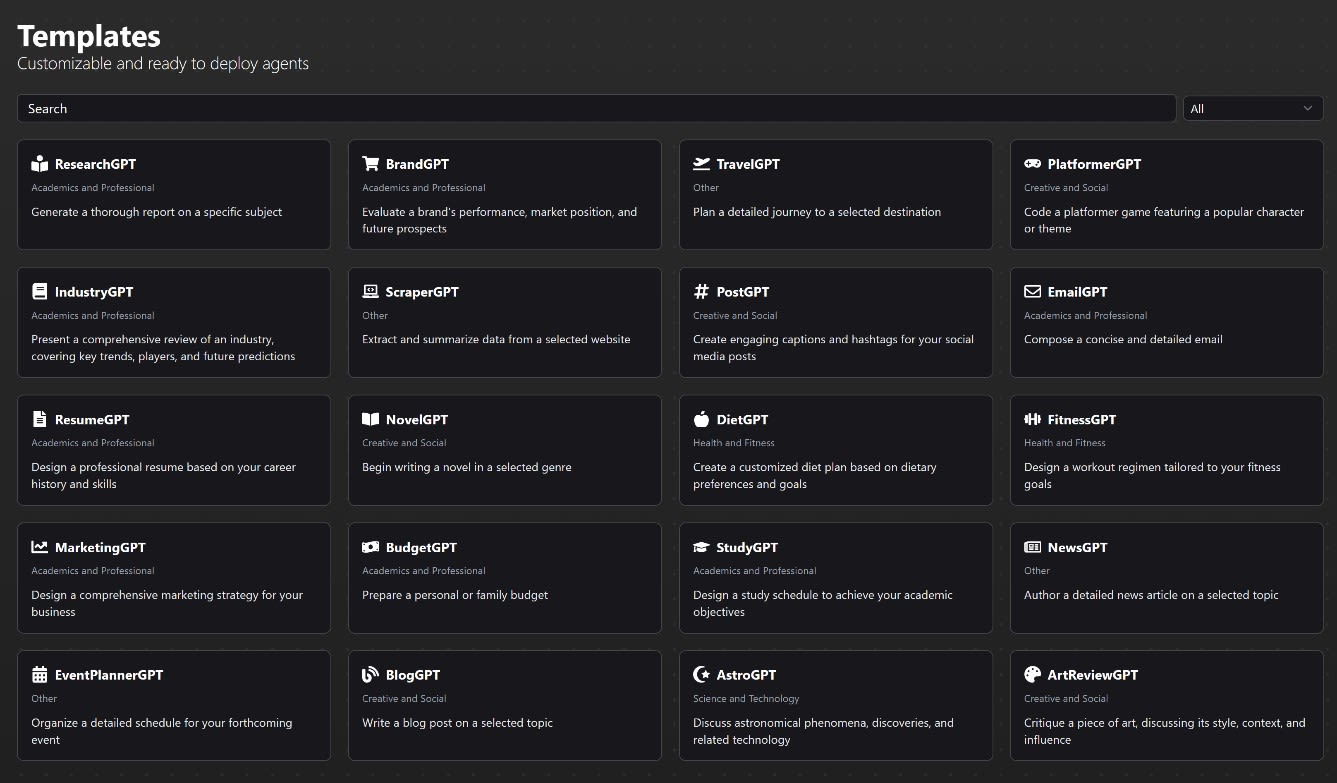This screenshot has height=783, width=1337.
Task: Click the EmailGPT envelope icon
Action: [x=1032, y=292]
